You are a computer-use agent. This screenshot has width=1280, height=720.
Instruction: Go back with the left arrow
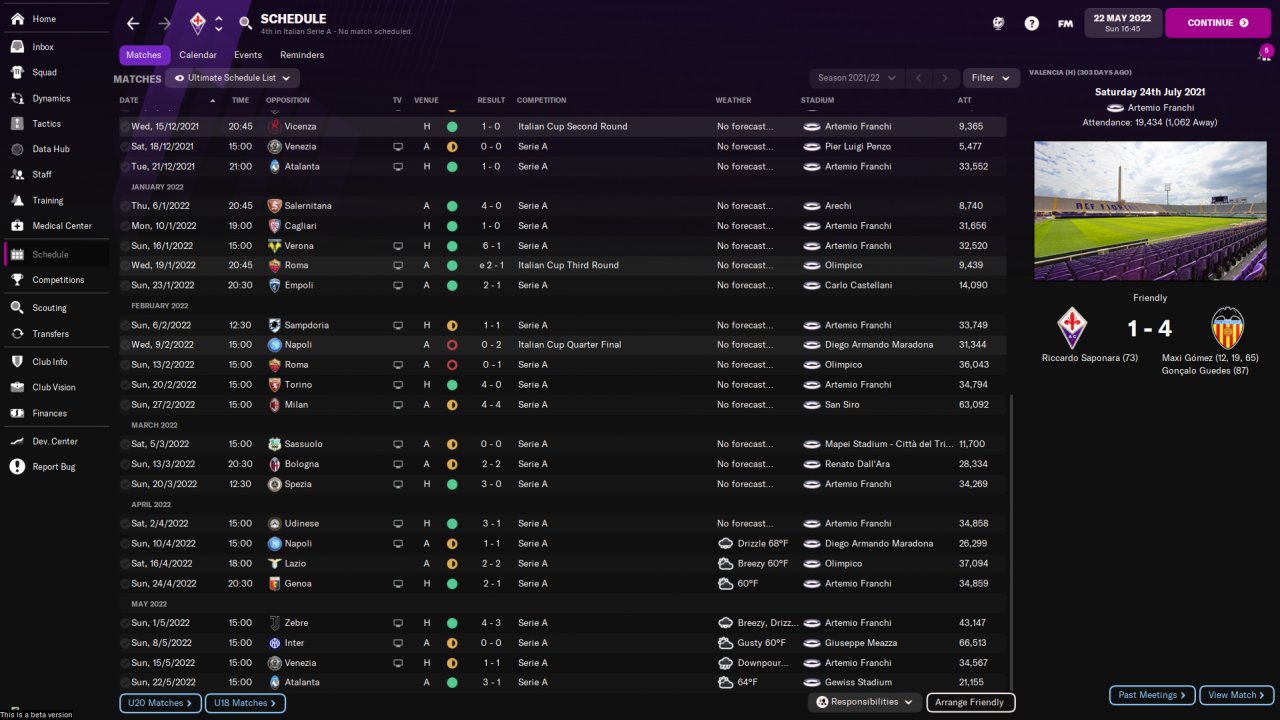tap(133, 23)
